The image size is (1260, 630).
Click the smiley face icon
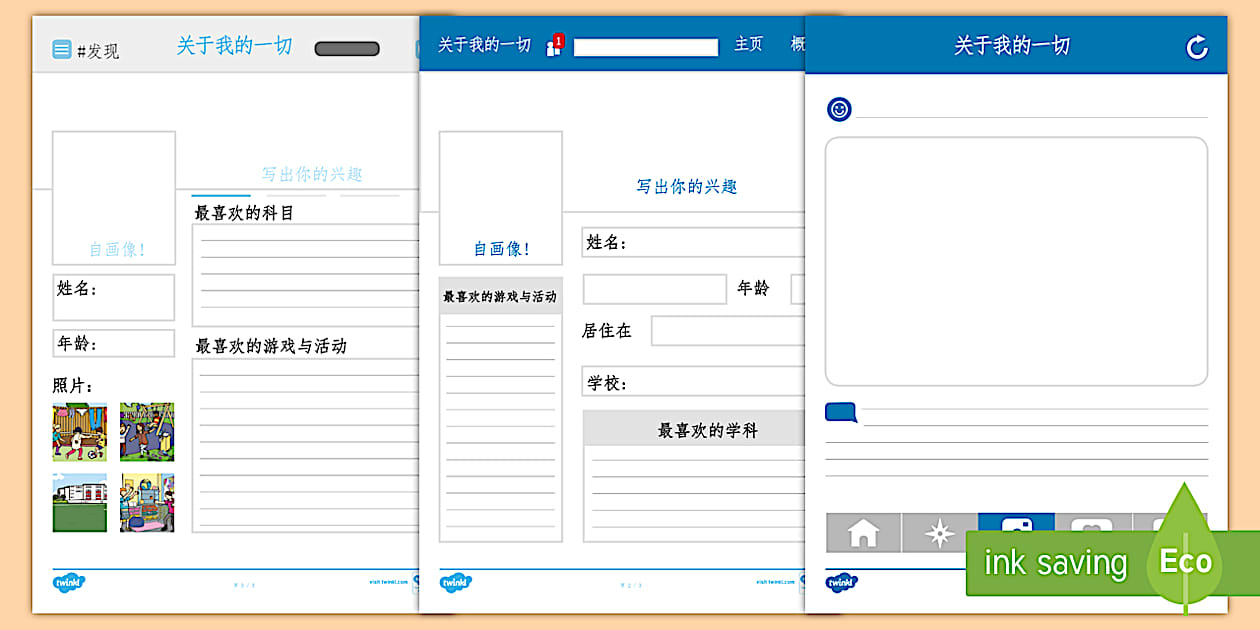tap(839, 109)
